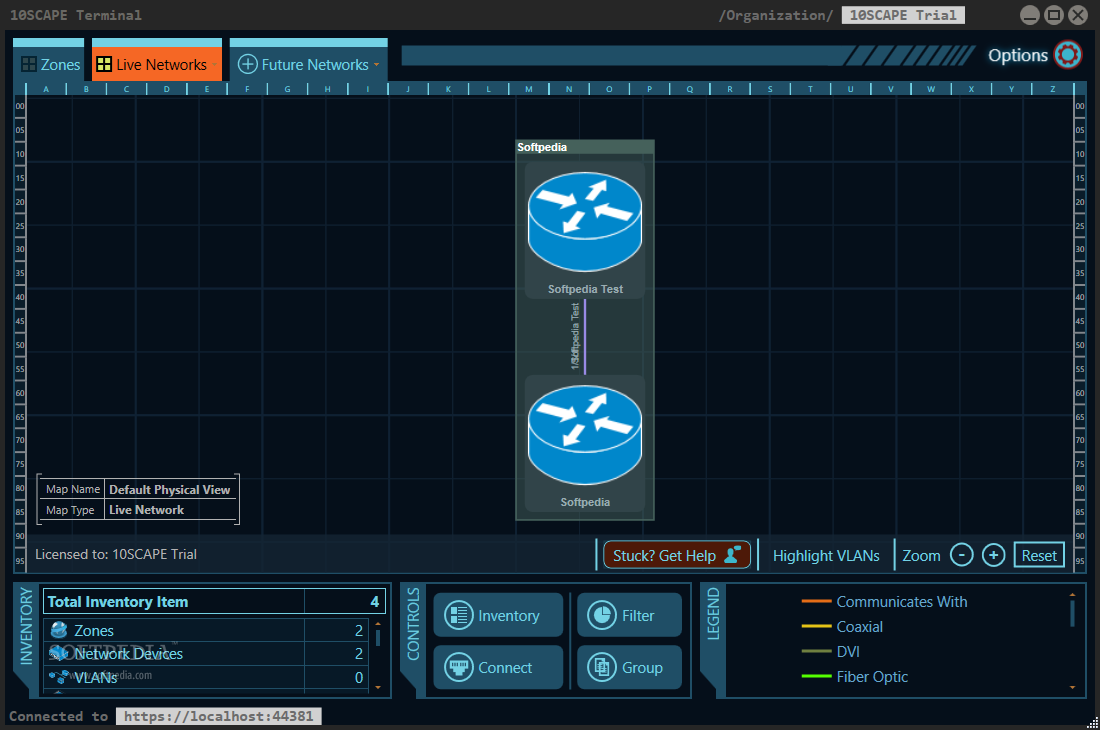Select the Softpedia Test router icon

click(x=584, y=222)
